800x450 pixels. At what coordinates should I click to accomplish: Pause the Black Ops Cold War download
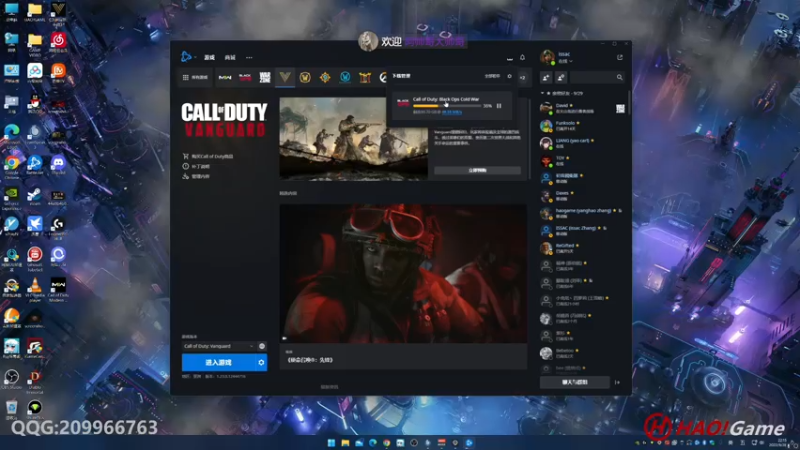pyautogui.click(x=499, y=106)
